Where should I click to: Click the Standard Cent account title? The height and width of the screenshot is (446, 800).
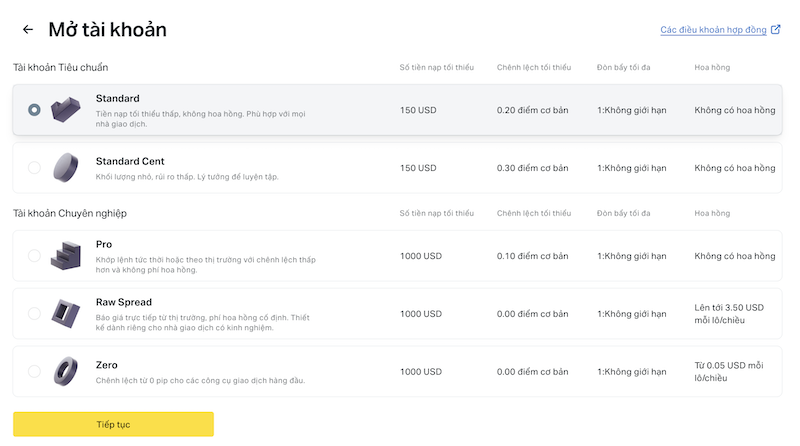(x=130, y=161)
